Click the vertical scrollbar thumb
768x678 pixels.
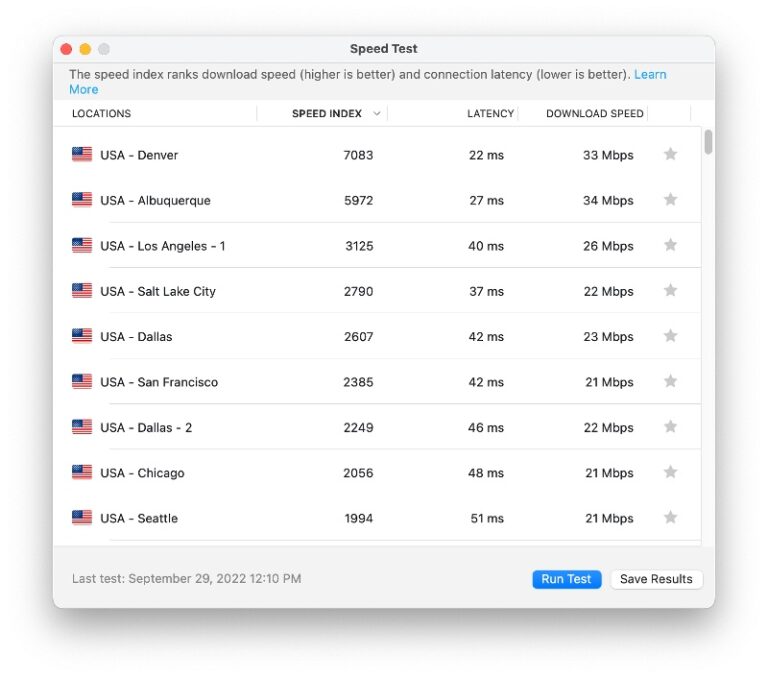tap(708, 142)
